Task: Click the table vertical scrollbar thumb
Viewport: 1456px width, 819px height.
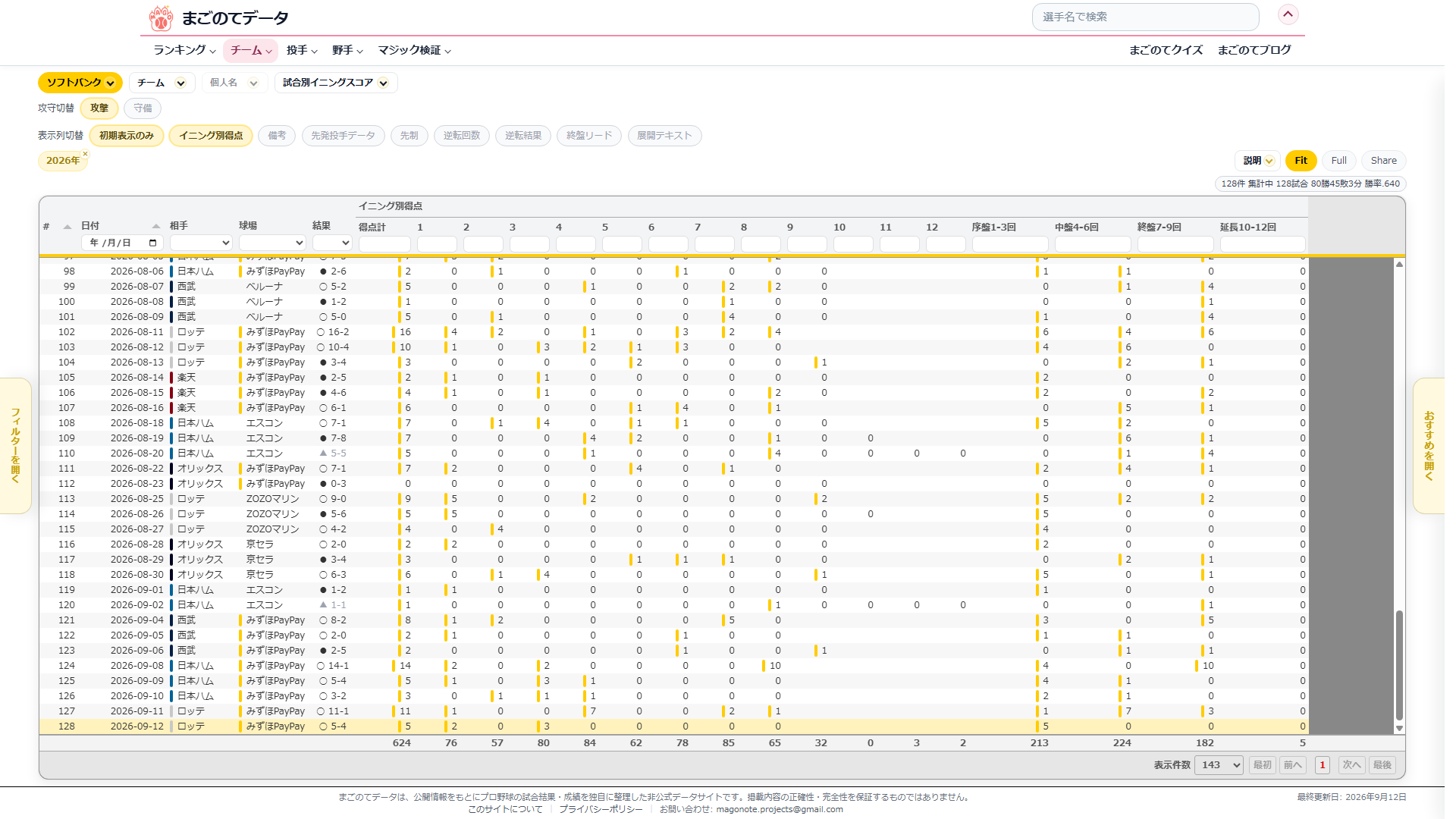Action: (x=1399, y=665)
